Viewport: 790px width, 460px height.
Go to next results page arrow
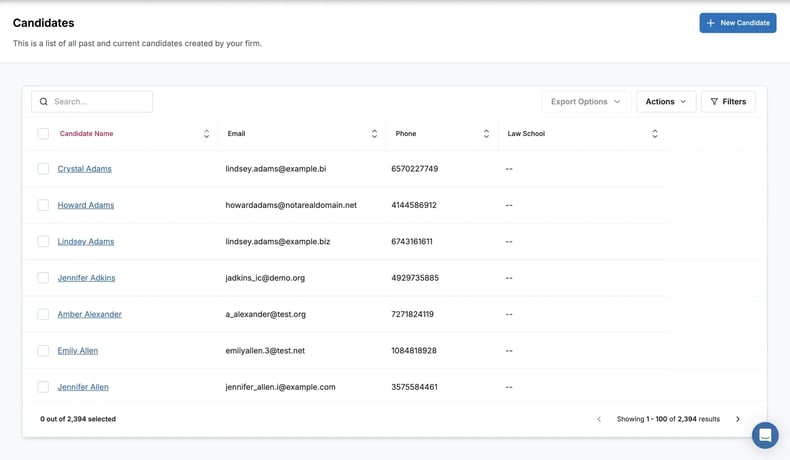pyautogui.click(x=738, y=419)
